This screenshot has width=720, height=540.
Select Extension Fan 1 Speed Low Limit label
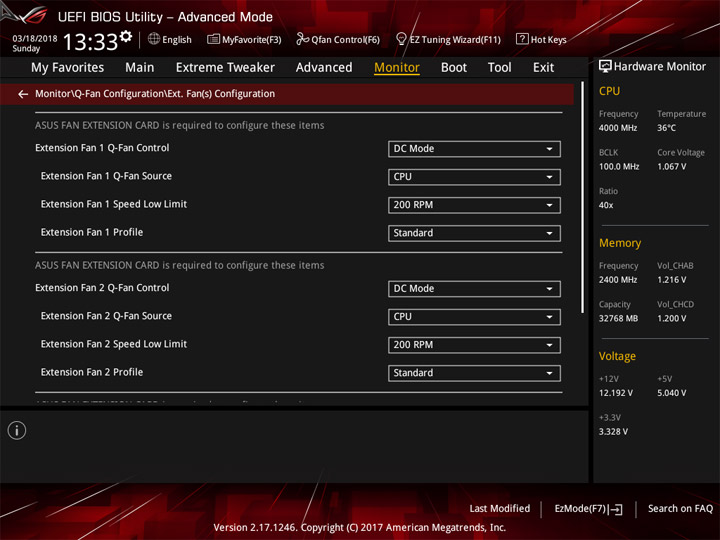113,204
